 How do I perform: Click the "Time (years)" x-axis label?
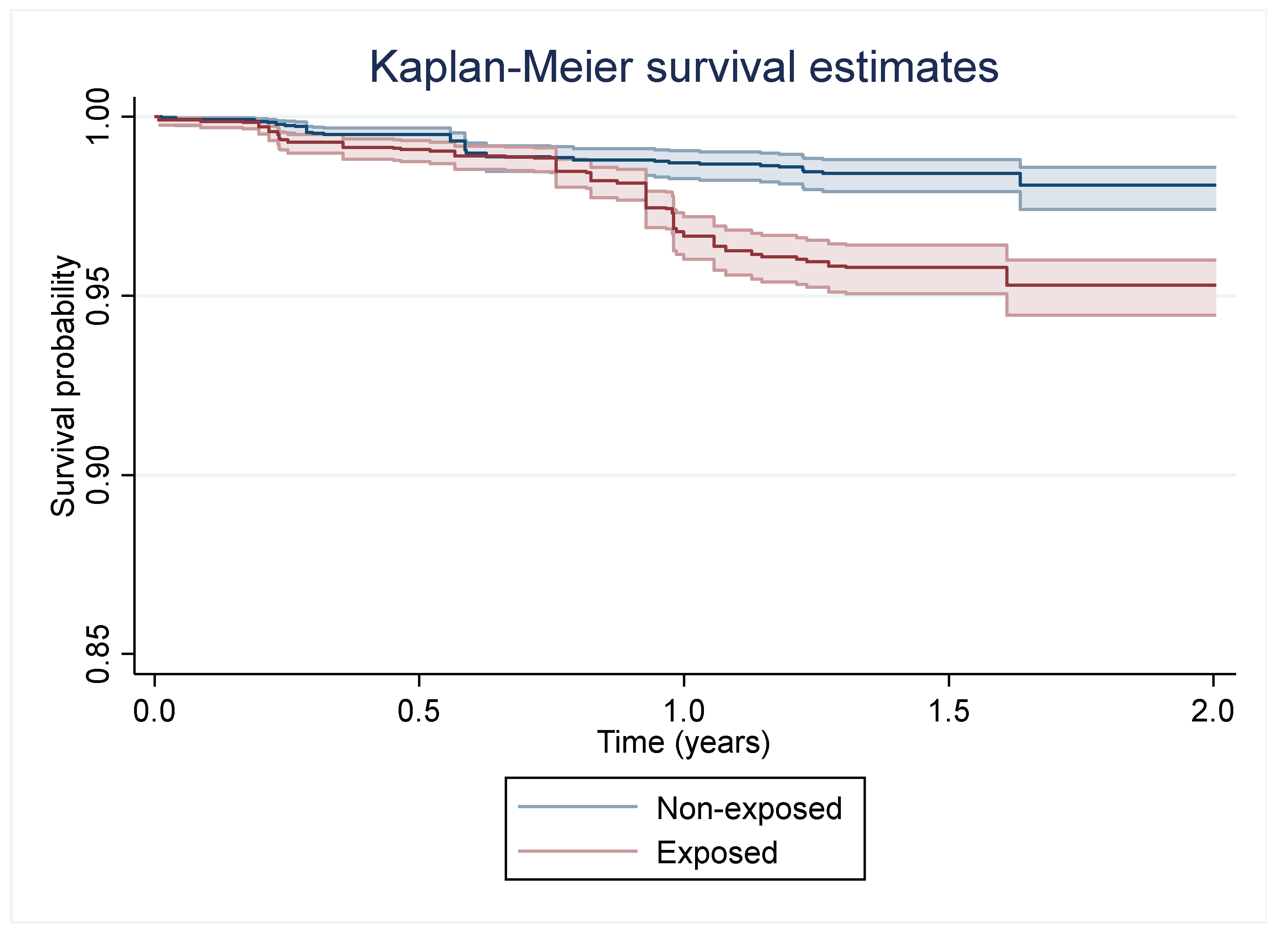click(x=684, y=743)
